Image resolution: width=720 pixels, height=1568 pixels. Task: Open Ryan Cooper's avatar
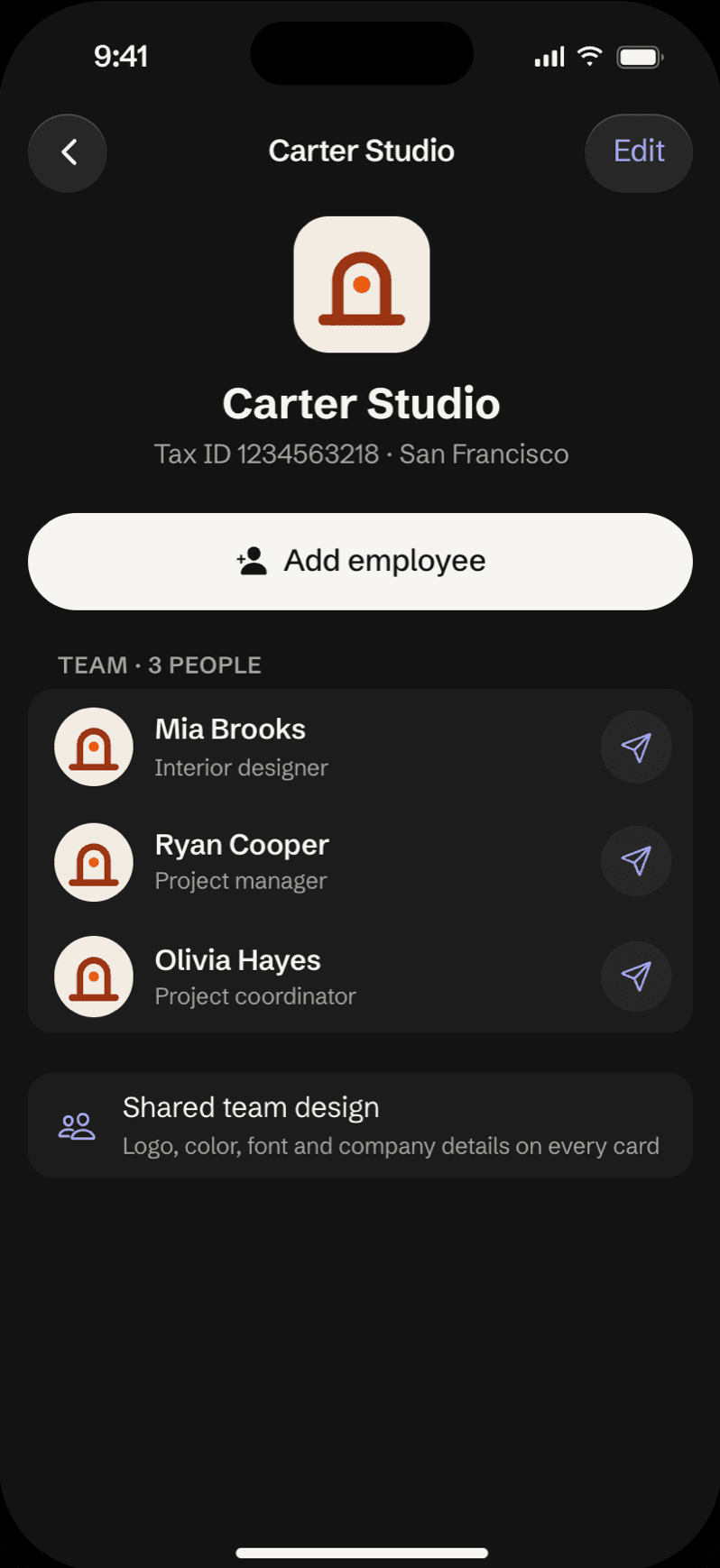[x=94, y=861]
